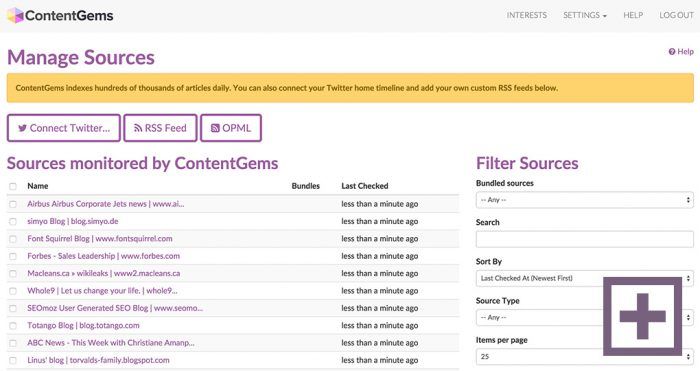700x371 pixels.
Task: Check the ABC News This Week checkbox
Action: [x=13, y=343]
